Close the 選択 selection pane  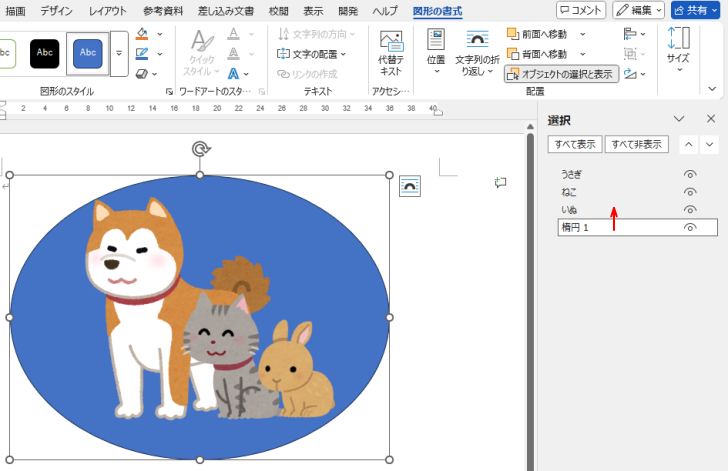(x=711, y=119)
